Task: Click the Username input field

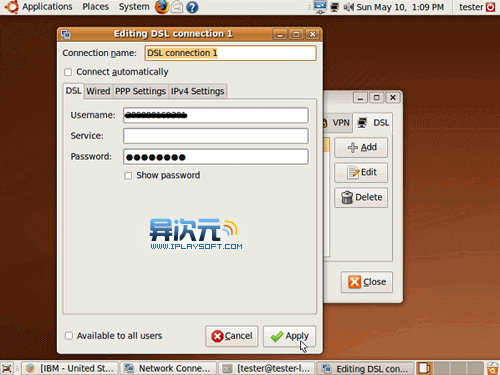Action: click(216, 115)
